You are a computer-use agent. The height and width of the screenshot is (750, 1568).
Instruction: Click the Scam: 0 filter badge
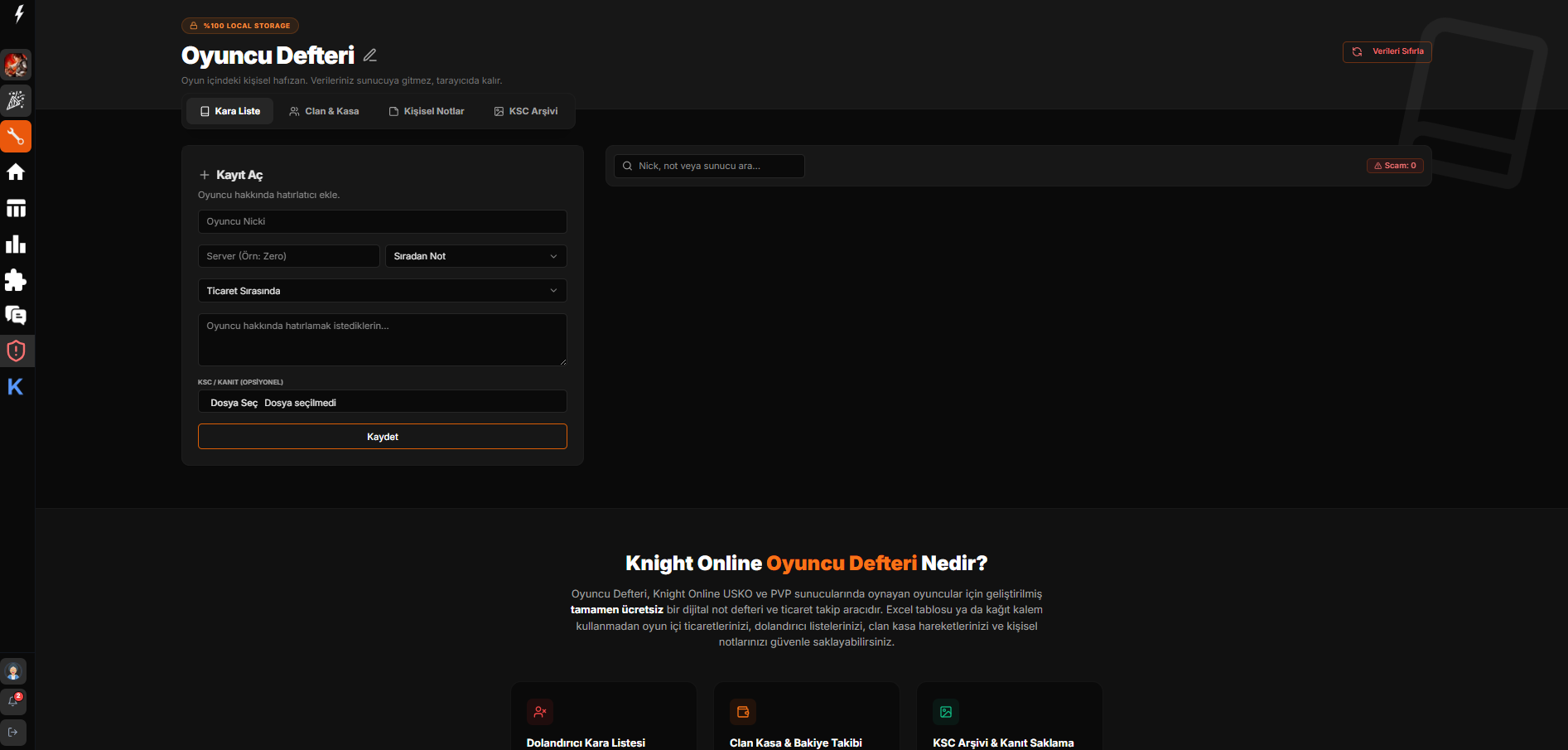[x=1395, y=166]
